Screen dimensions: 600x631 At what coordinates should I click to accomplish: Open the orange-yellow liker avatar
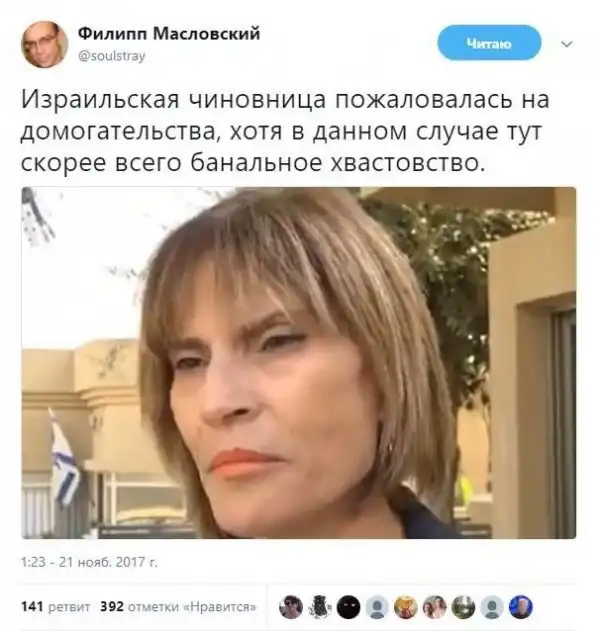point(406,606)
